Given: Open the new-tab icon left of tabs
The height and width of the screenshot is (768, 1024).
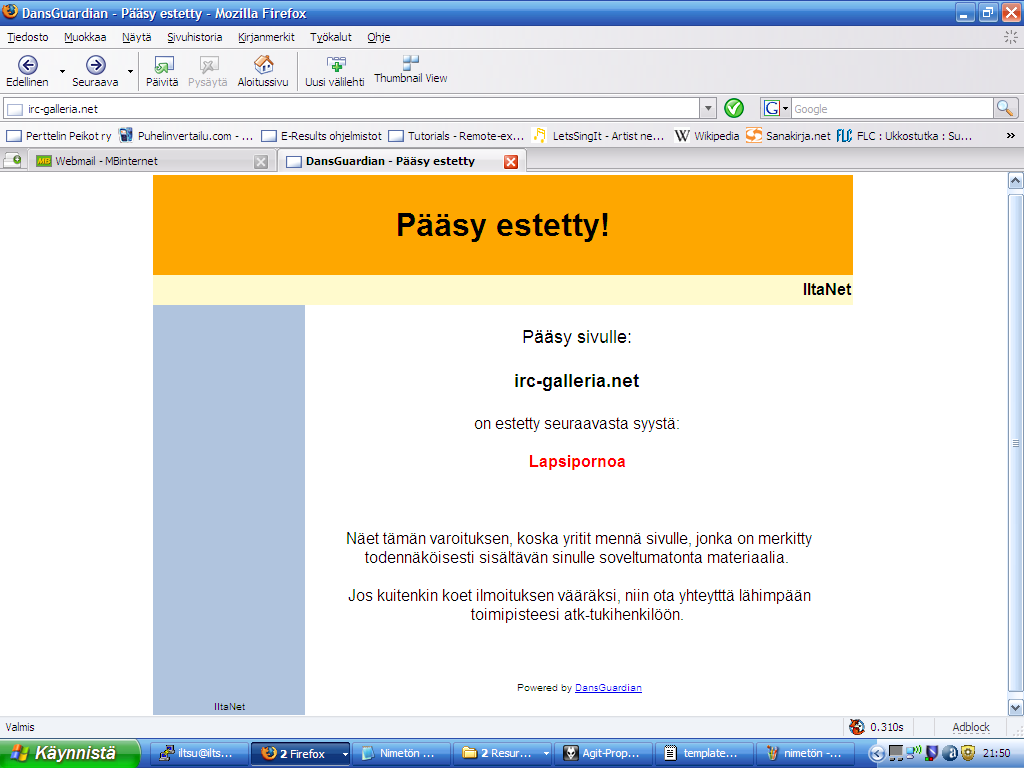Looking at the screenshot, I should (12, 160).
